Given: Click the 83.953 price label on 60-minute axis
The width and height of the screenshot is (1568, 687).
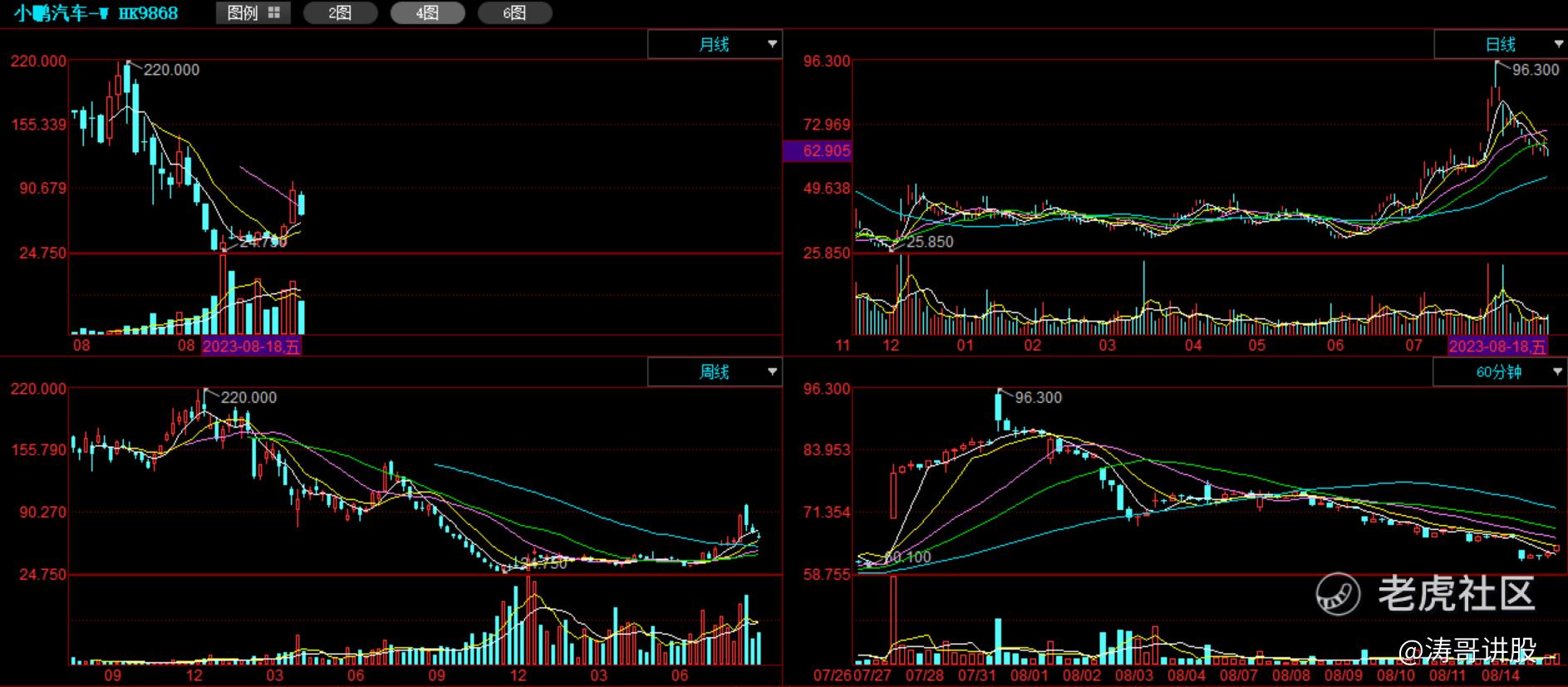Looking at the screenshot, I should (827, 449).
